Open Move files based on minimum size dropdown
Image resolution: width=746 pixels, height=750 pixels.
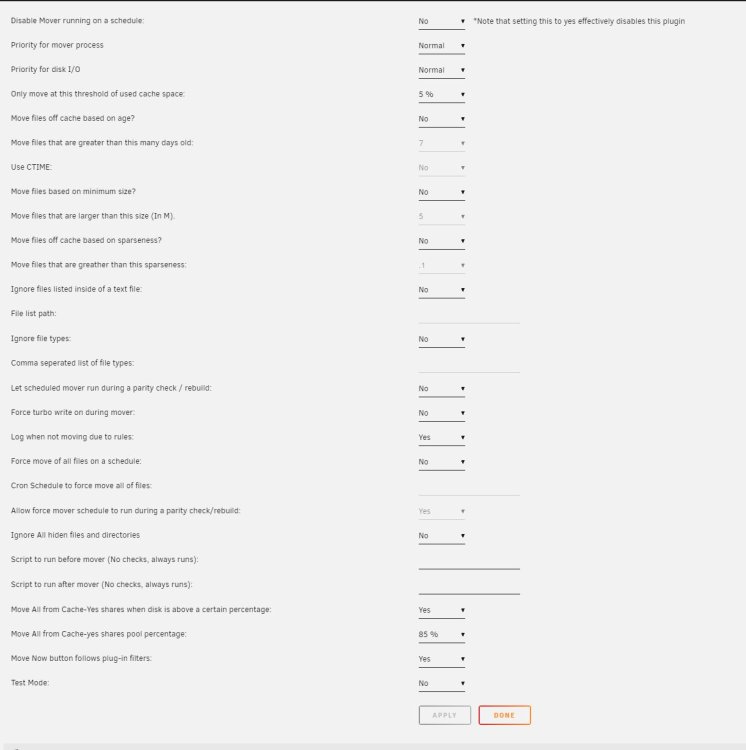pyautogui.click(x=441, y=192)
